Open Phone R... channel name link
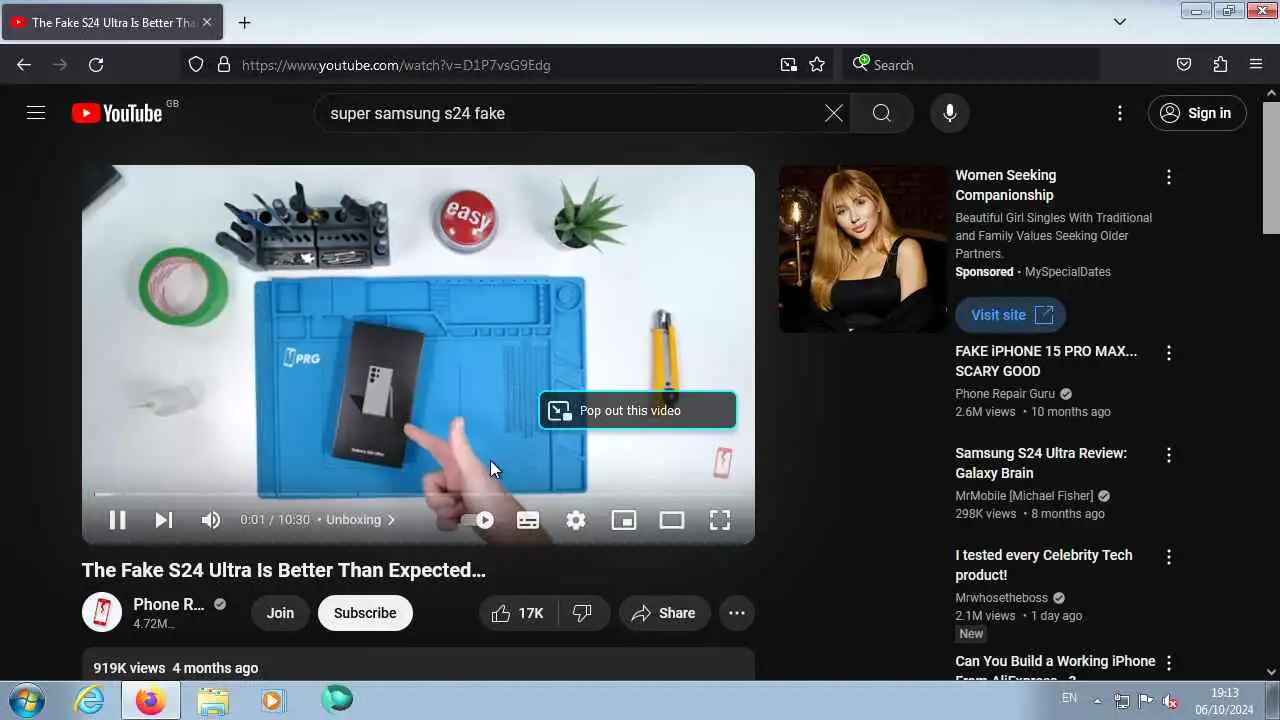1280x720 pixels. (169, 604)
